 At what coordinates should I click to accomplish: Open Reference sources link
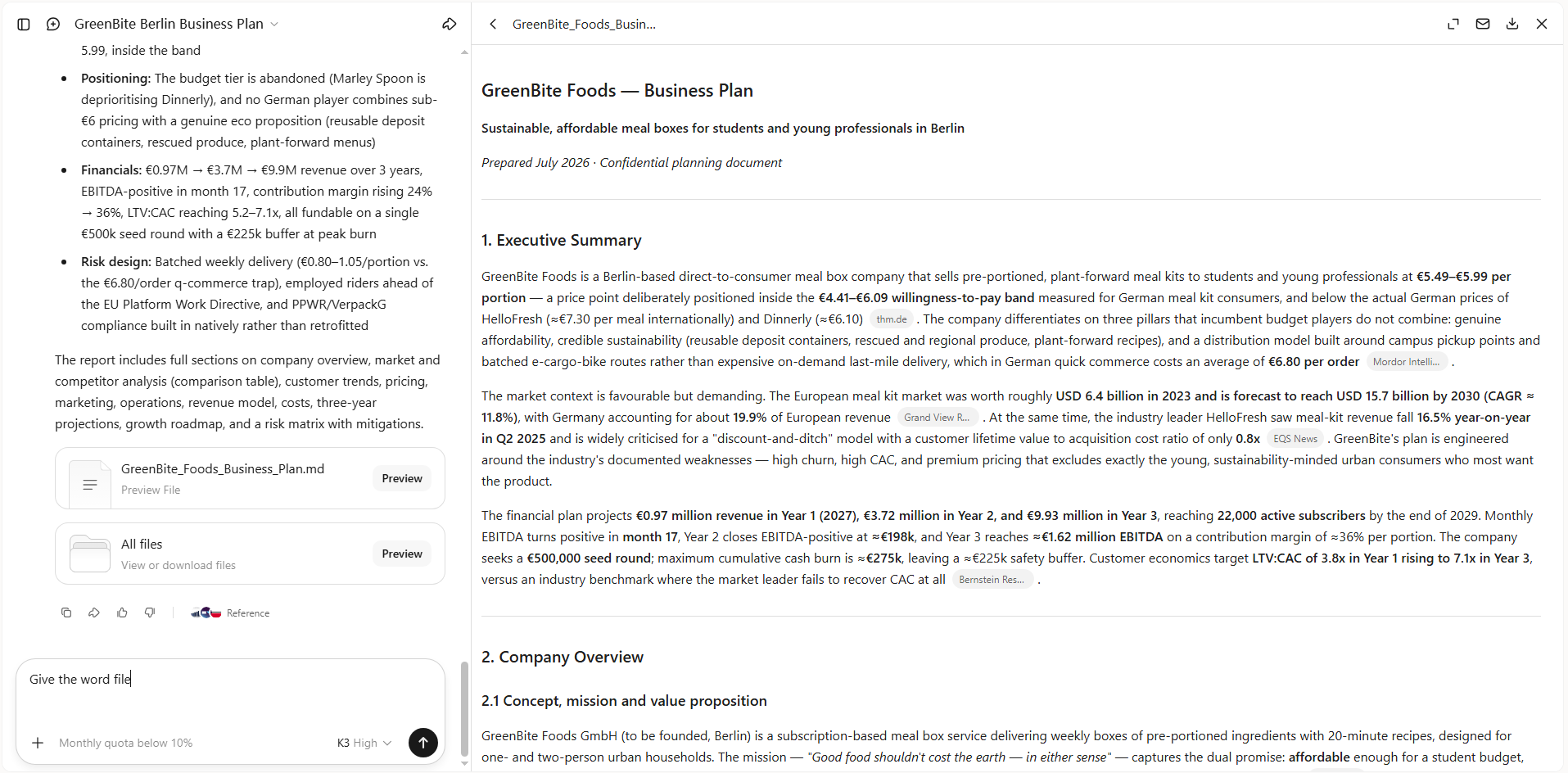point(230,613)
